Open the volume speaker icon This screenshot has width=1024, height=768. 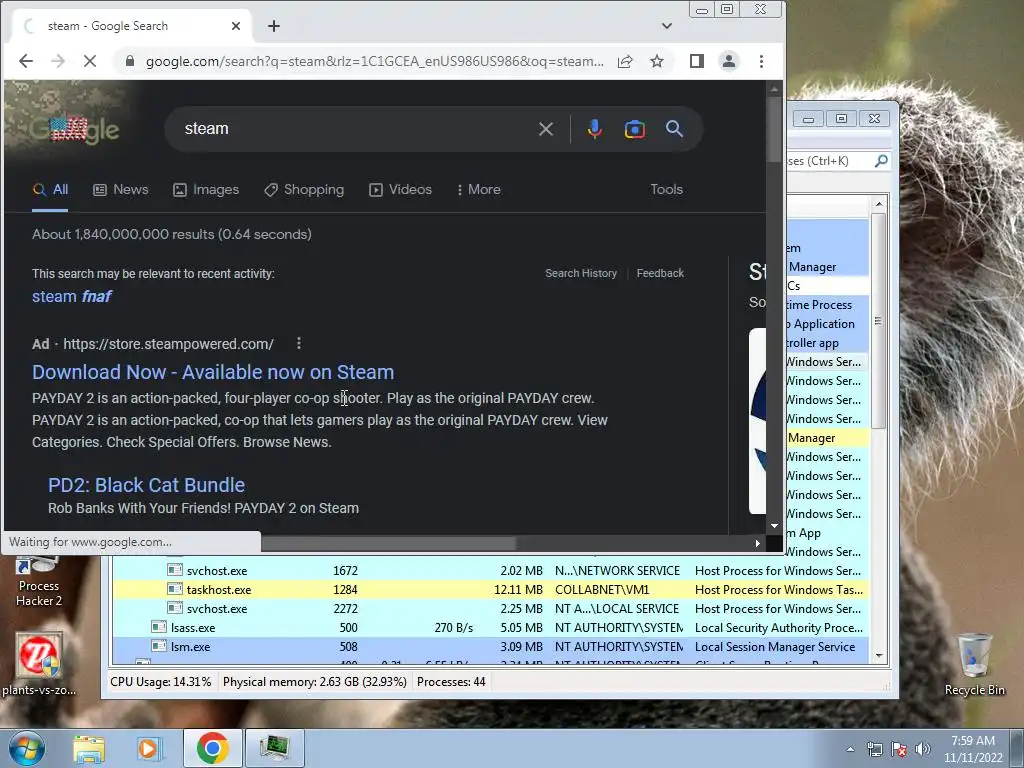coord(922,749)
